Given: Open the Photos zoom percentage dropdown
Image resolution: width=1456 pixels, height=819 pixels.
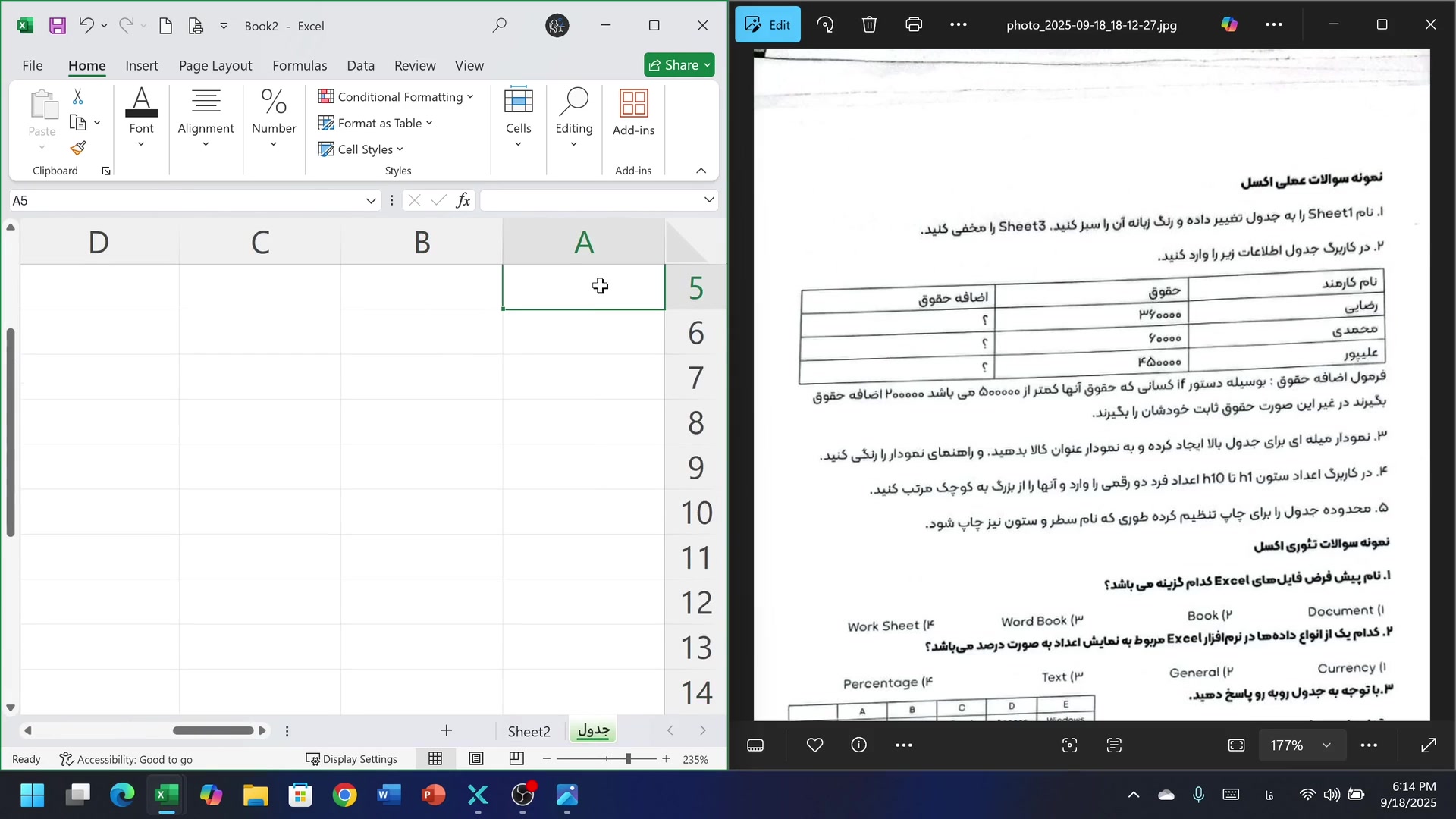Looking at the screenshot, I should 1326,745.
